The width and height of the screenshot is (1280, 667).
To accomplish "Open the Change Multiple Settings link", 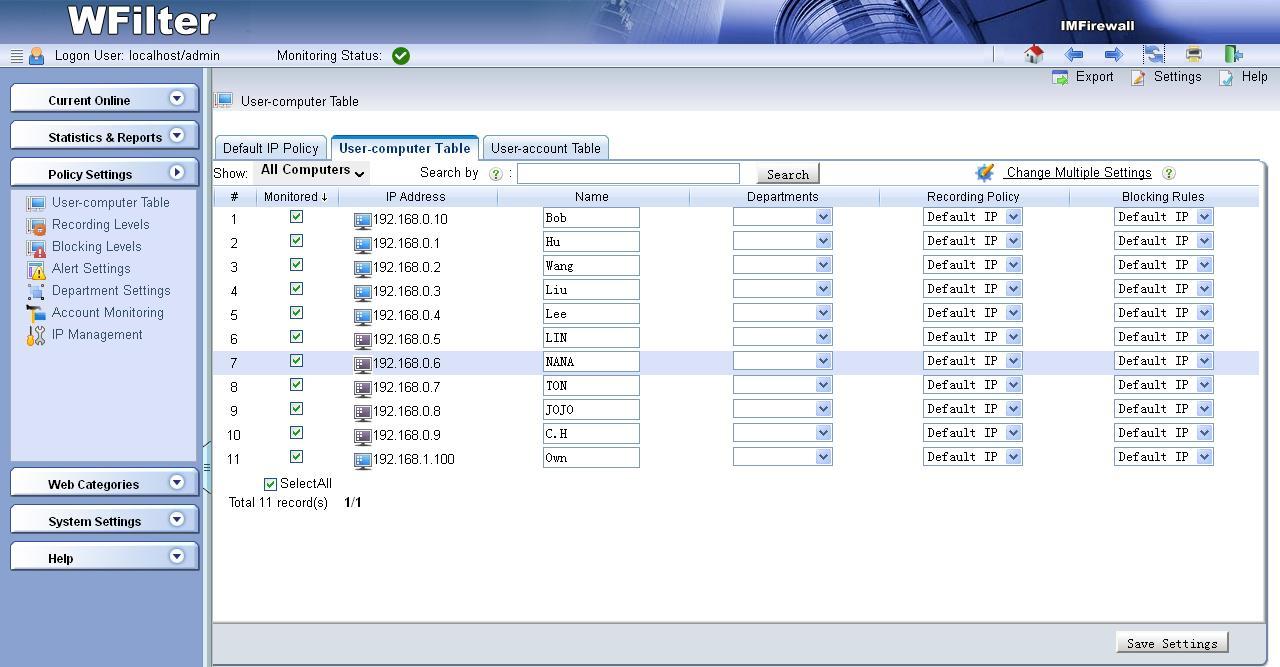I will coord(1078,173).
